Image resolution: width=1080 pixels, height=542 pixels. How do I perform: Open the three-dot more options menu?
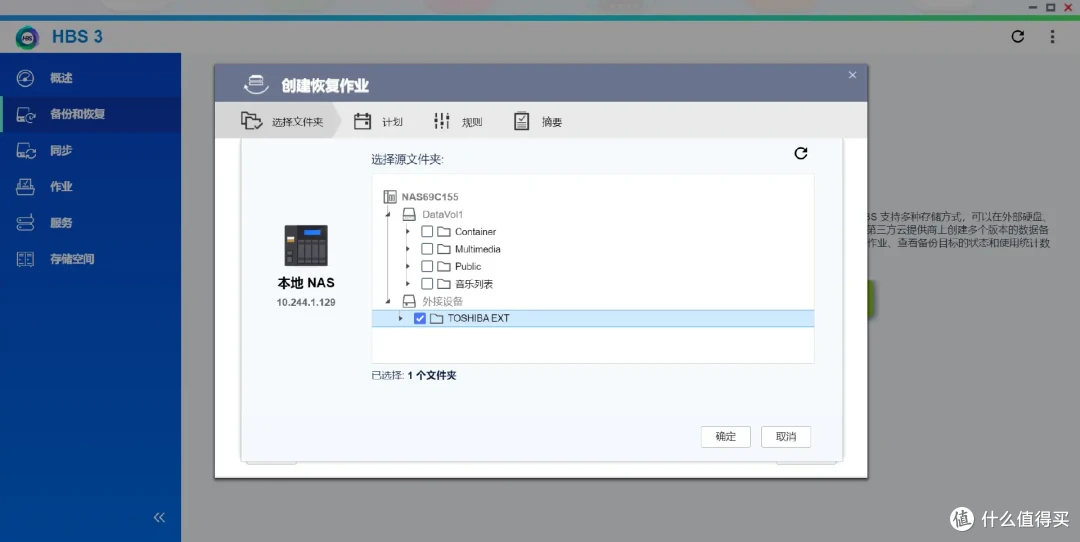point(1052,37)
